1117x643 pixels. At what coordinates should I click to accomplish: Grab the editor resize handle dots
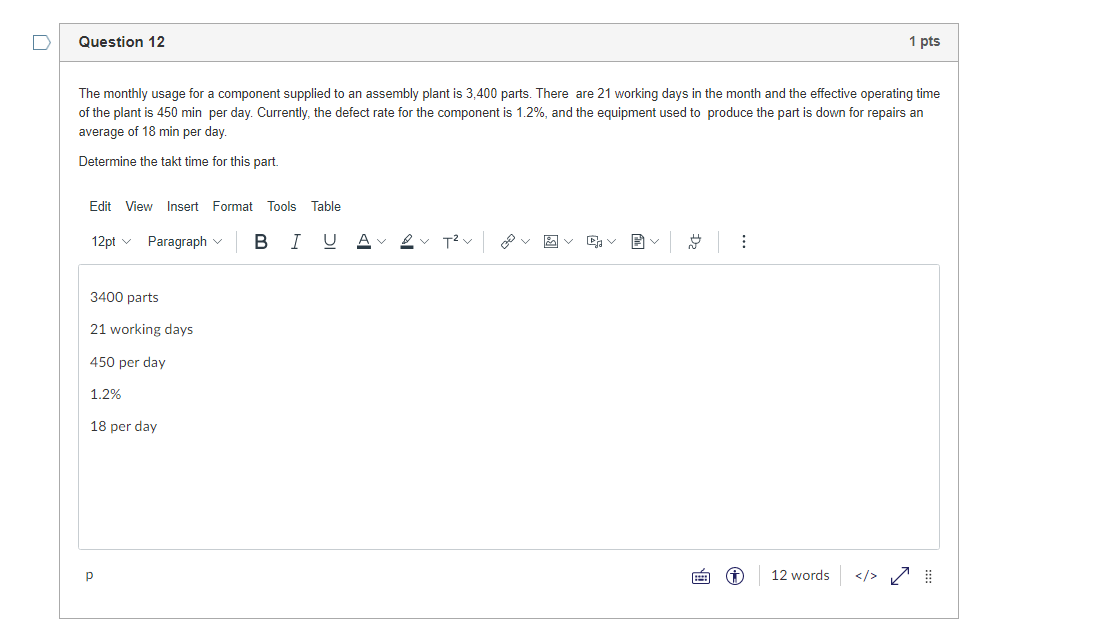pyautogui.click(x=928, y=576)
